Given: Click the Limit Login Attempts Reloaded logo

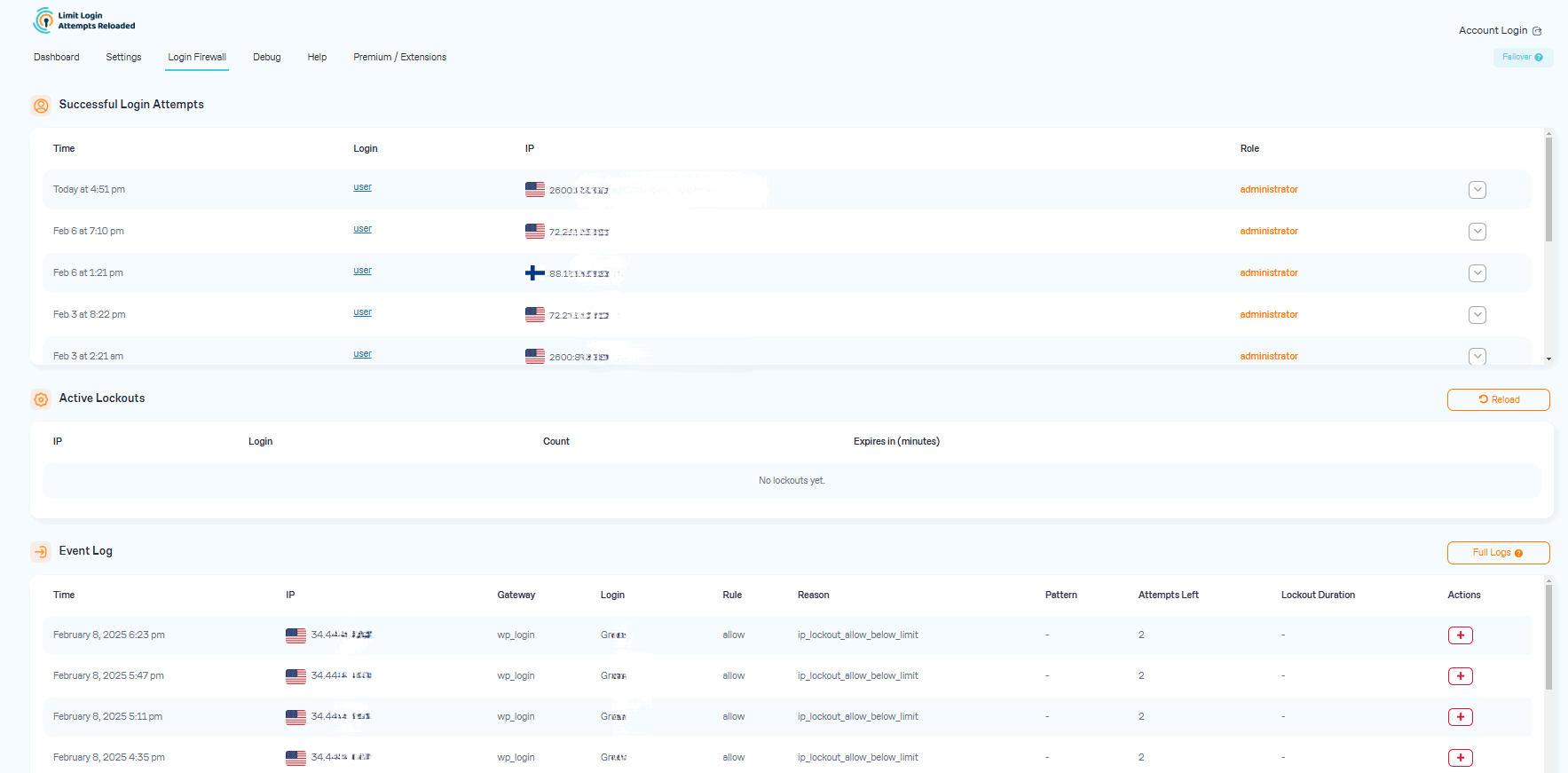Looking at the screenshot, I should click(84, 20).
